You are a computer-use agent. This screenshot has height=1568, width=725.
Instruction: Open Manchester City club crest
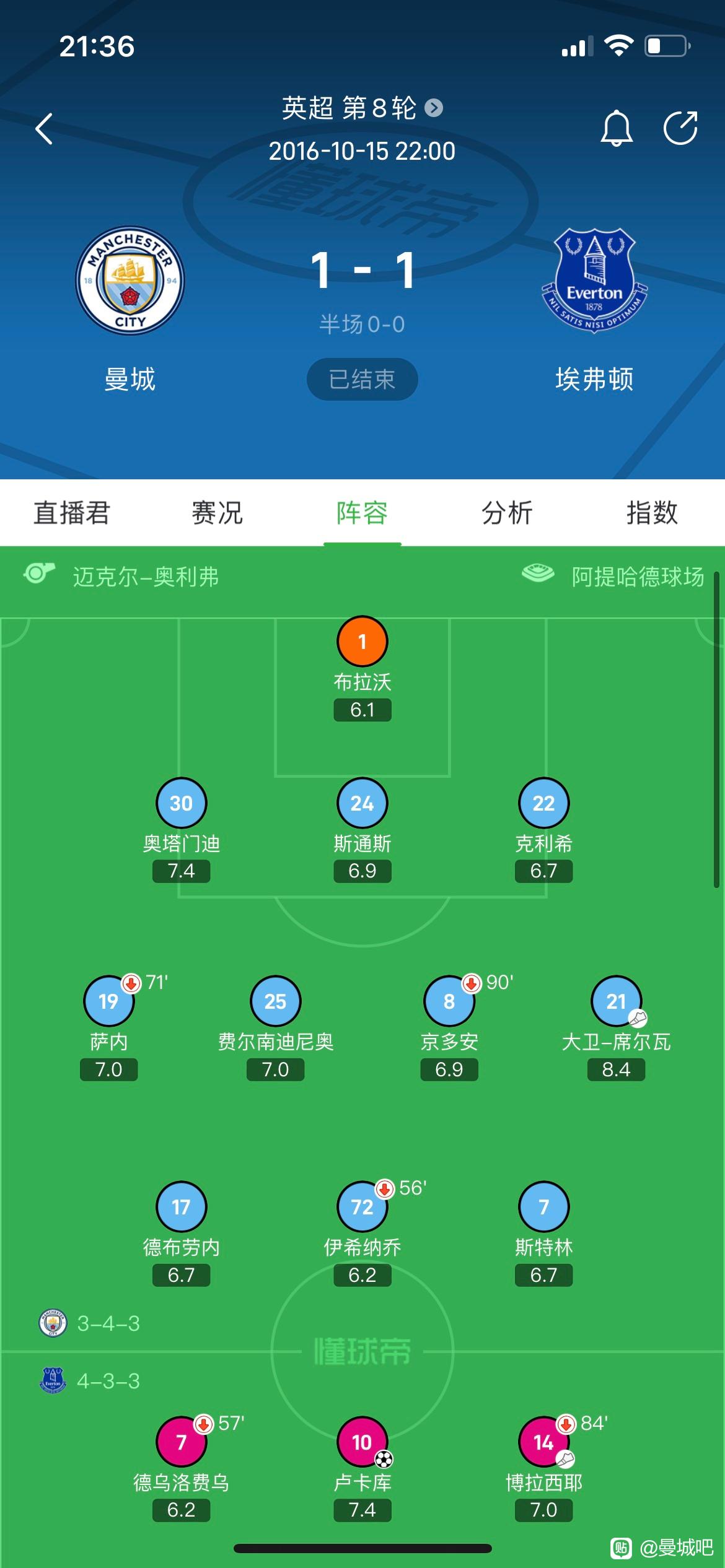pos(130,280)
